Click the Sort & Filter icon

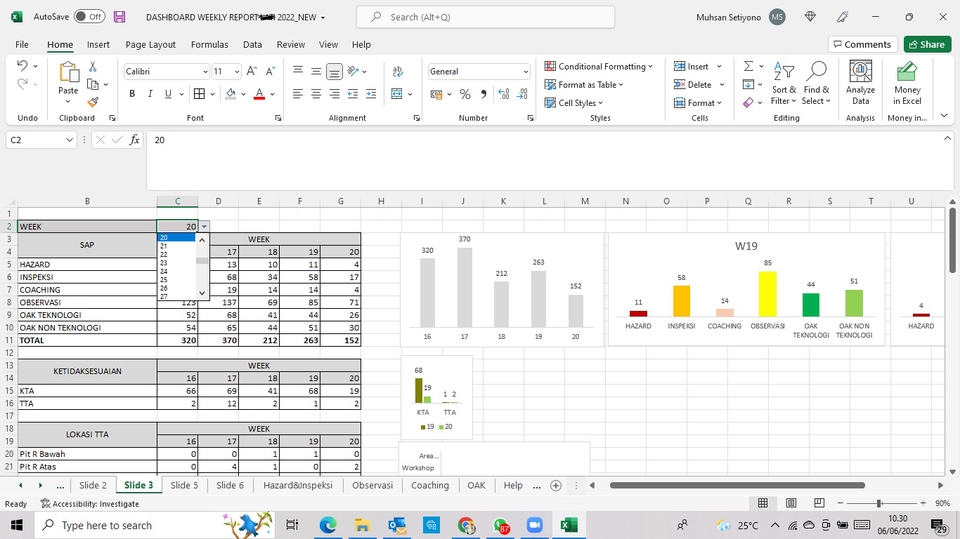point(784,83)
